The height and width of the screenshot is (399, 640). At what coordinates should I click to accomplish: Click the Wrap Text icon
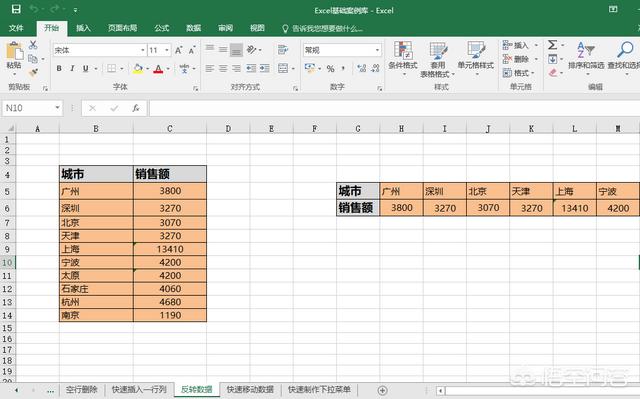pos(282,50)
